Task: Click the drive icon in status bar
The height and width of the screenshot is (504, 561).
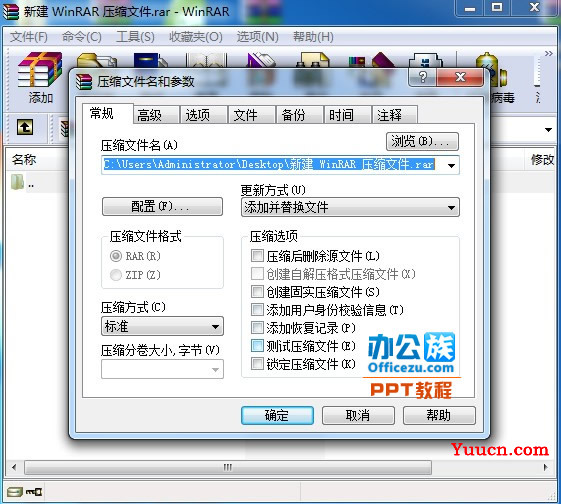Action: coord(15,492)
